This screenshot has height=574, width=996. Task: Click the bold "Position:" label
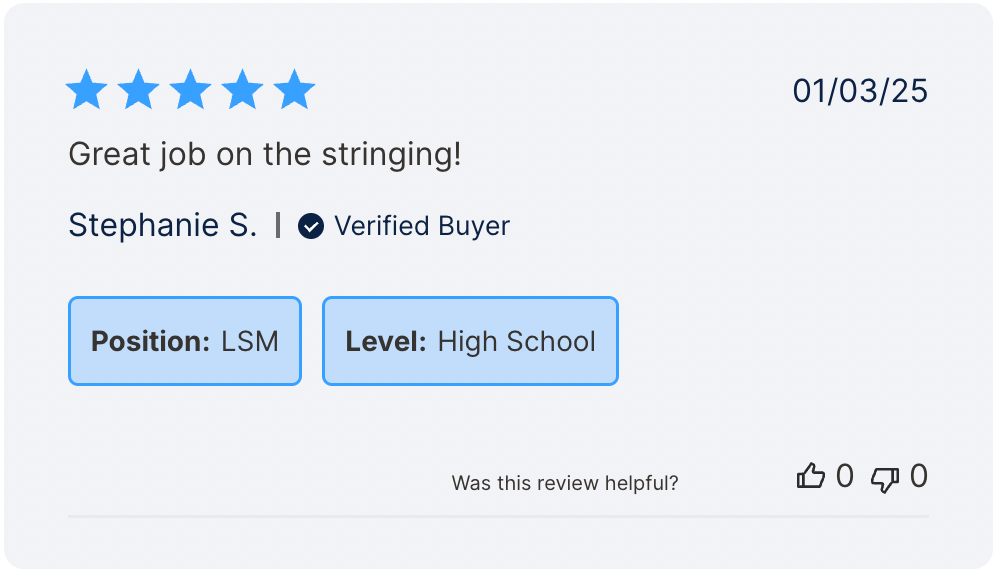pyautogui.click(x=150, y=341)
